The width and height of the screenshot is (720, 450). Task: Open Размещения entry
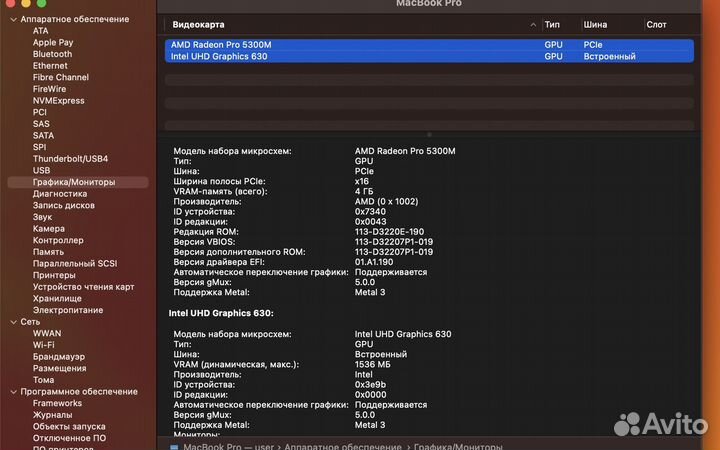[59, 368]
